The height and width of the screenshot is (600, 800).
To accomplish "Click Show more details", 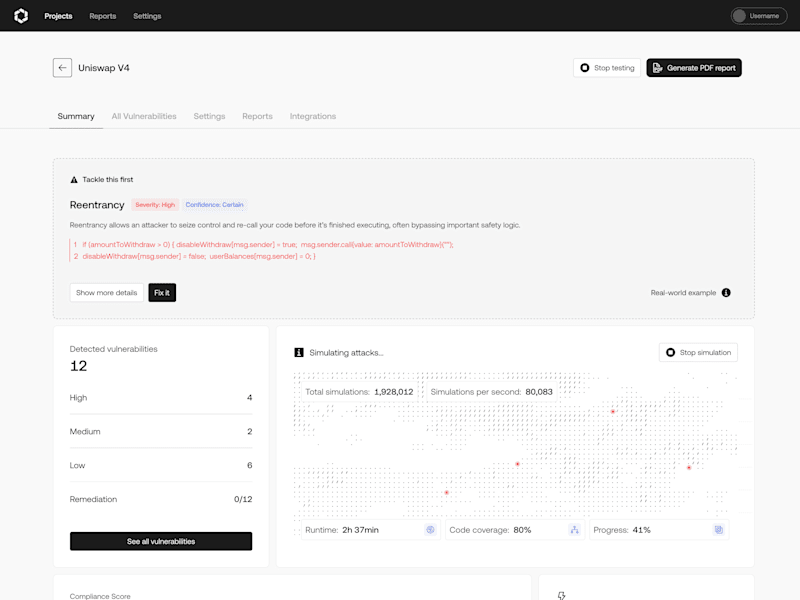I will [x=107, y=292].
